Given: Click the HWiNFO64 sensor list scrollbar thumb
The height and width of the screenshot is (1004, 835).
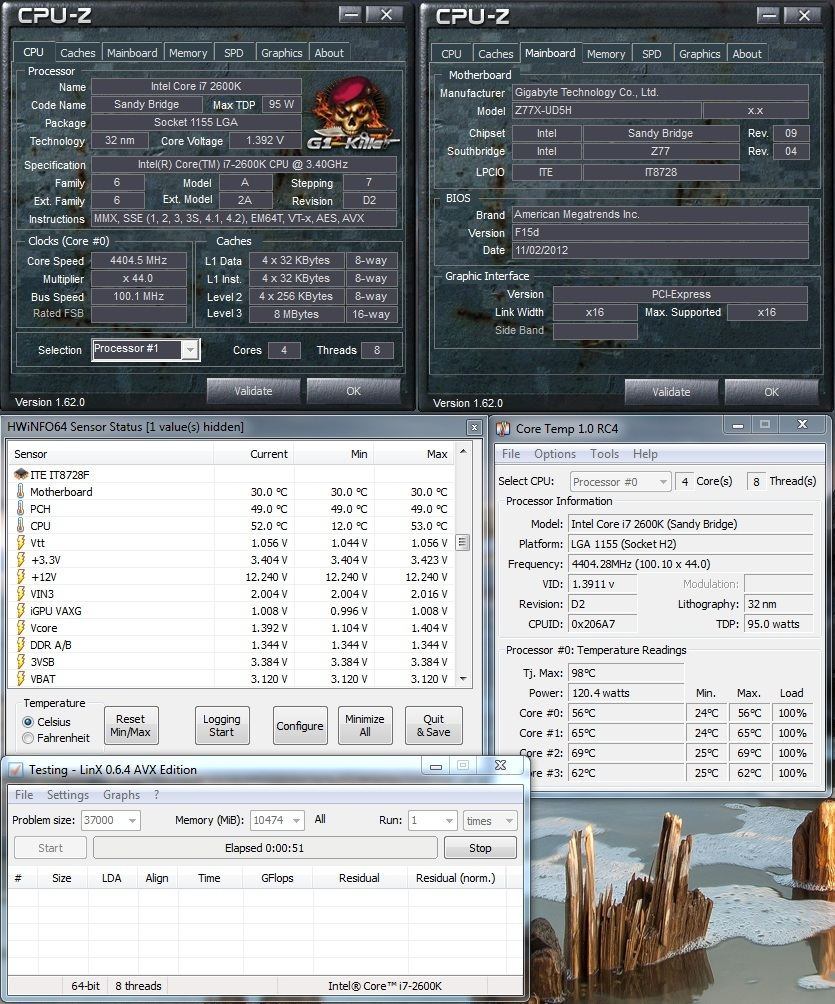Looking at the screenshot, I should tap(463, 542).
